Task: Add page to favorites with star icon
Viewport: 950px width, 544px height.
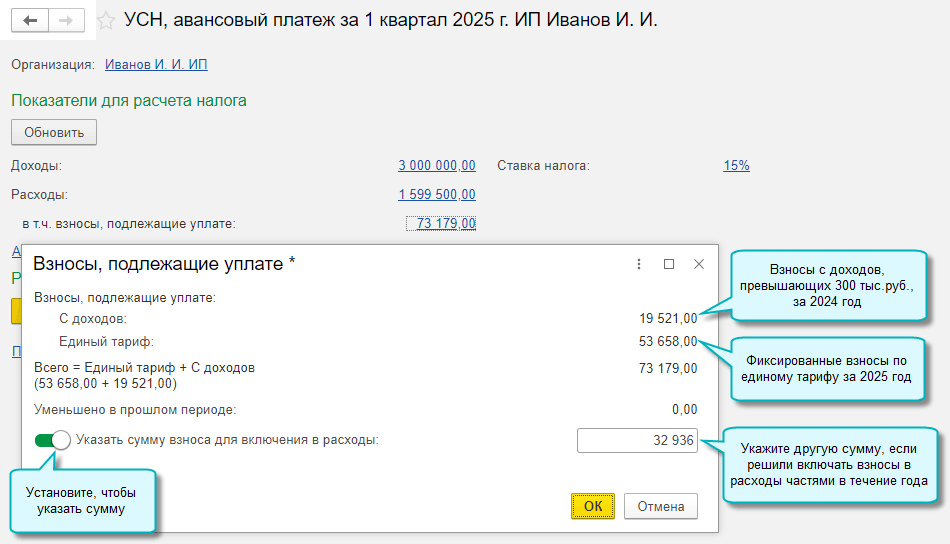Action: click(x=106, y=21)
